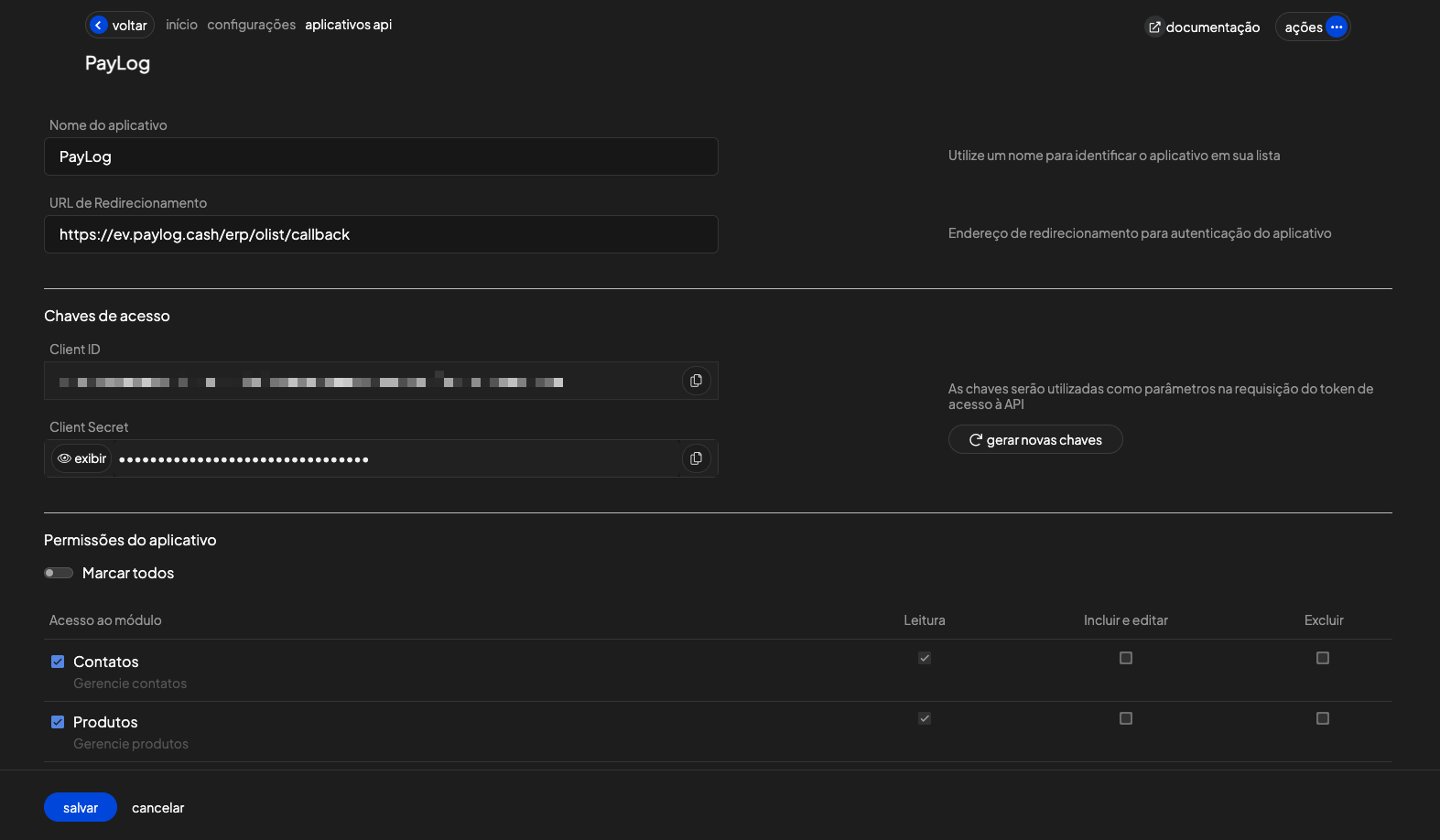
Task: Enable Excluir permission for Produtos
Action: coord(1323,718)
